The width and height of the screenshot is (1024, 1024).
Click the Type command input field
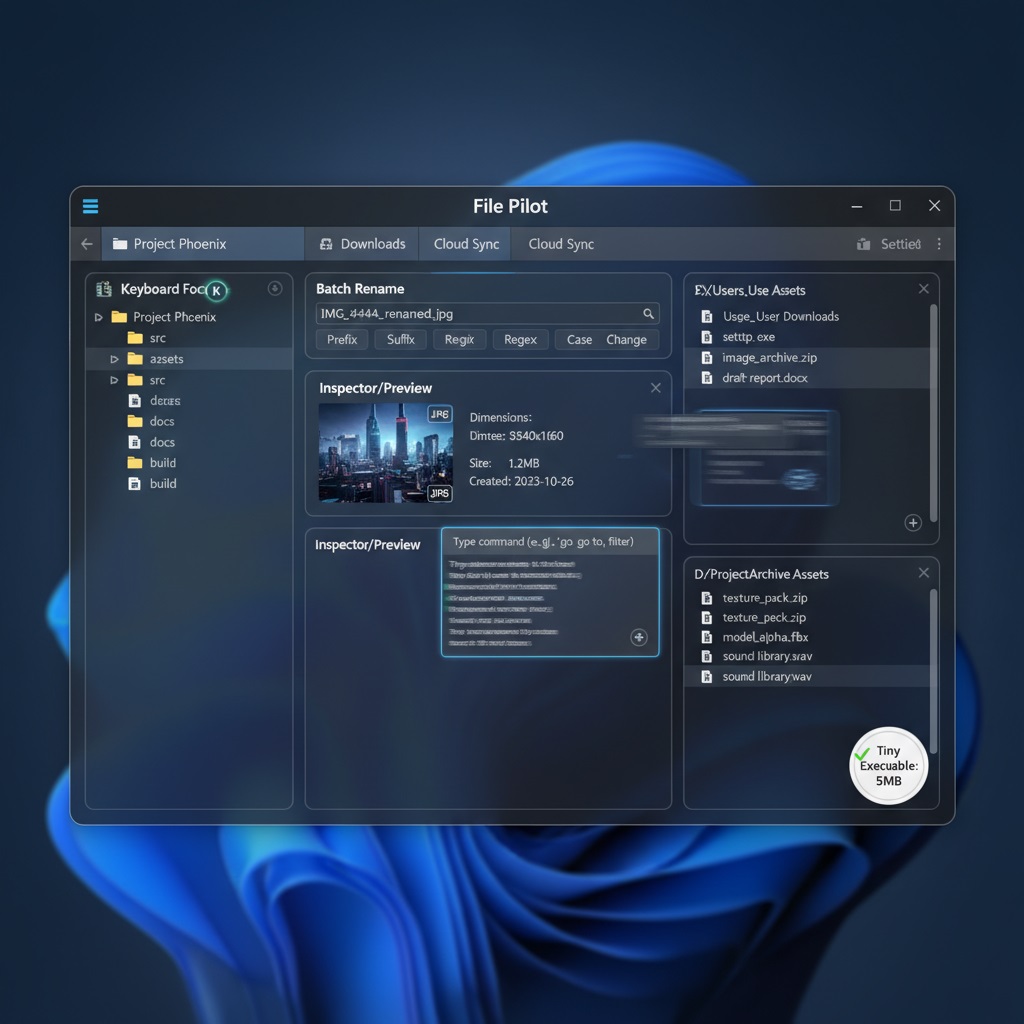[550, 542]
